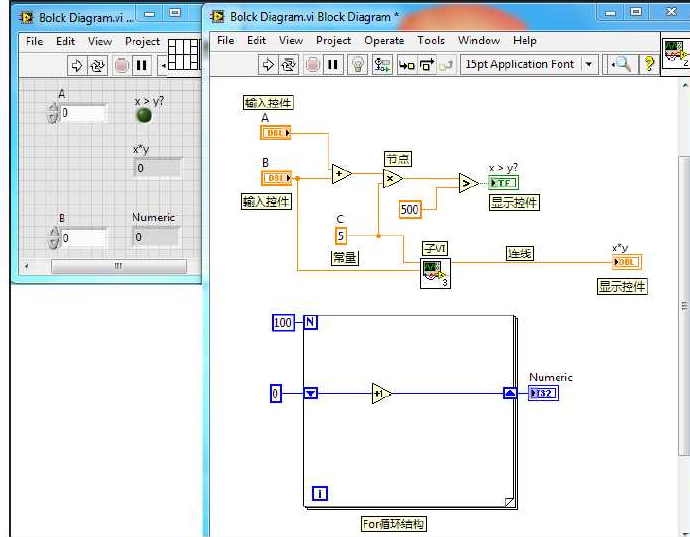Open File menu in front panel window
This screenshot has height=537, width=690.
(x=34, y=41)
